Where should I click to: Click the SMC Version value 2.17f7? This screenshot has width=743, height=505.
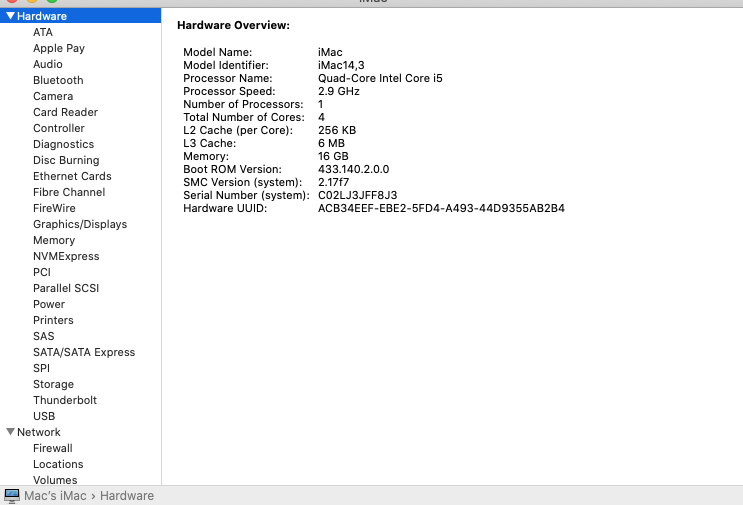coord(334,182)
